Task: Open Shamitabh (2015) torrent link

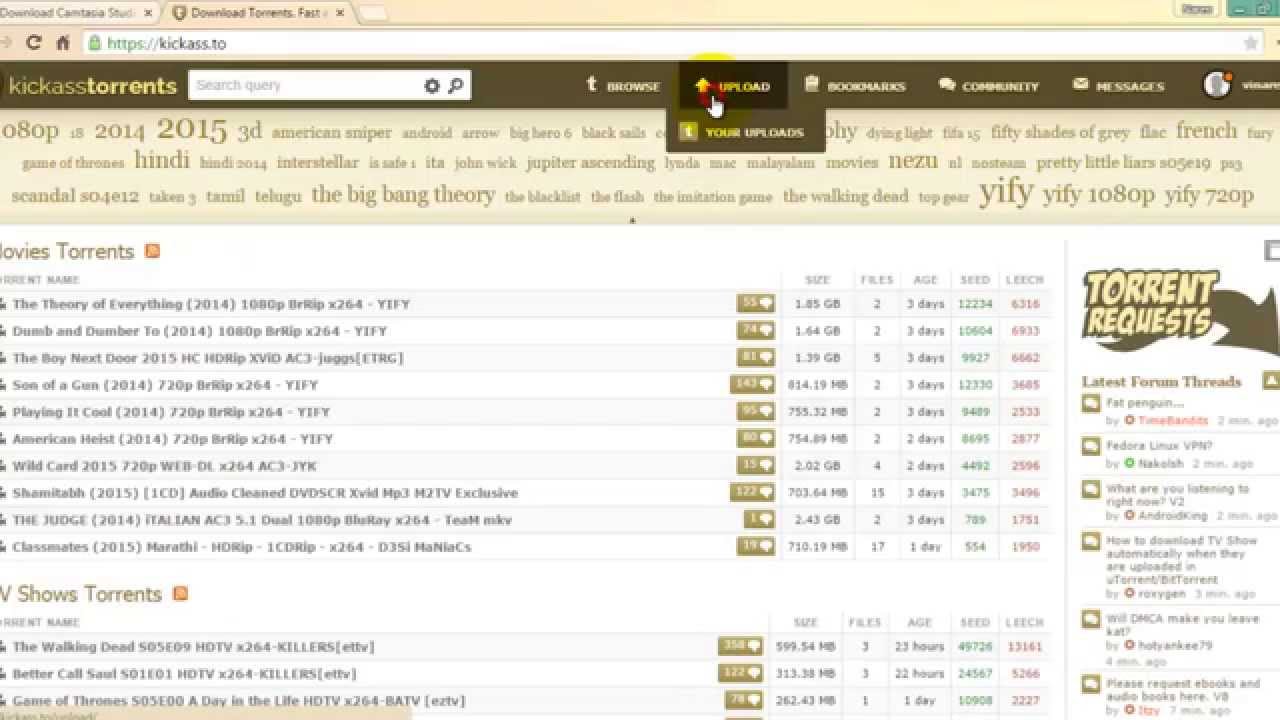Action: (265, 493)
